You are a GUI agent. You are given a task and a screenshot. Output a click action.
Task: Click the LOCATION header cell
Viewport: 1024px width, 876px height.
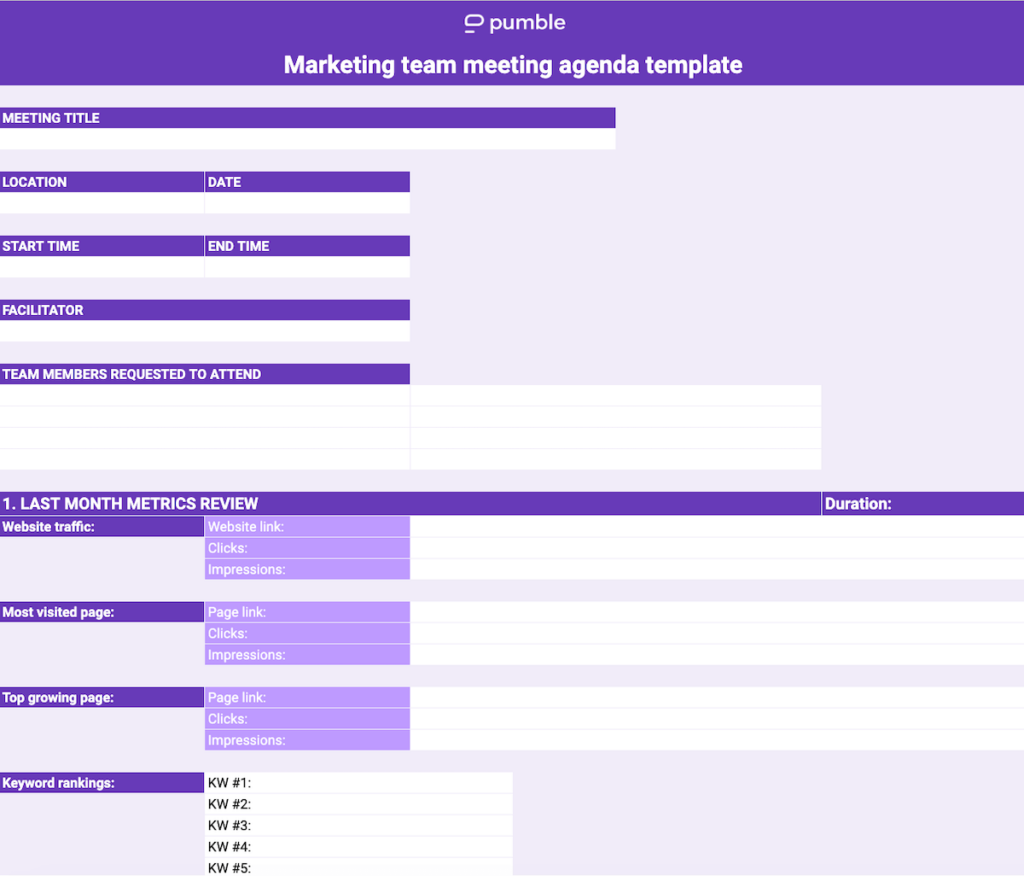tap(100, 181)
